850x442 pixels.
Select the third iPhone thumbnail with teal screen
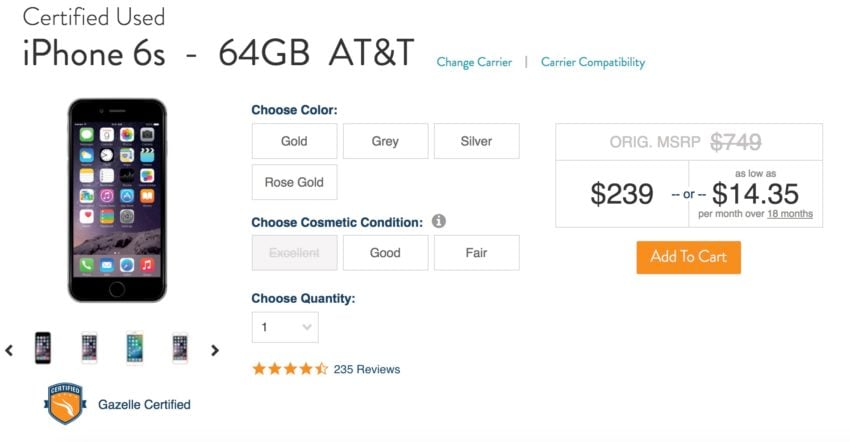coord(134,348)
